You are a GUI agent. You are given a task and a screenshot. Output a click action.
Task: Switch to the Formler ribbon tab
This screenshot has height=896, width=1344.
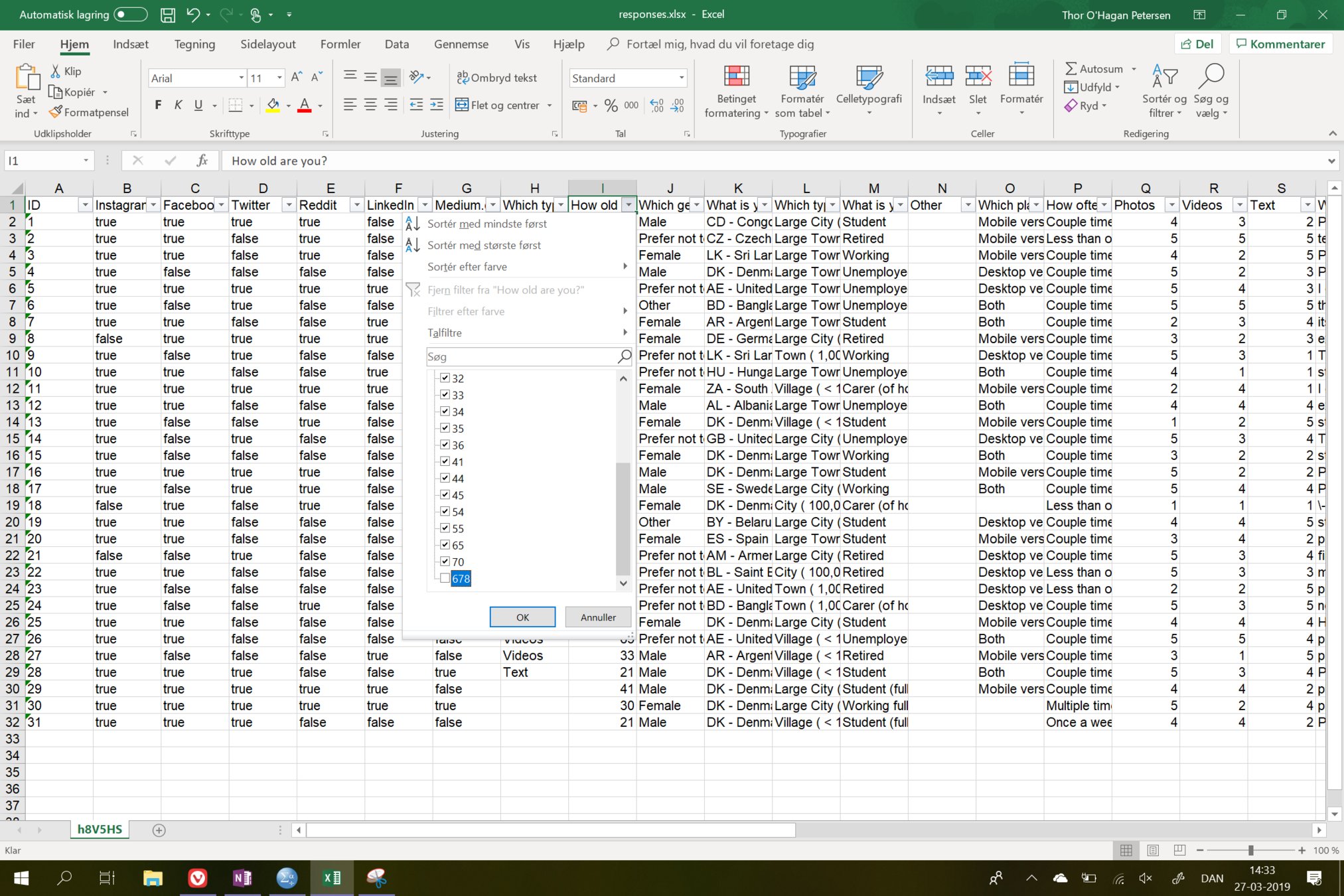[340, 44]
